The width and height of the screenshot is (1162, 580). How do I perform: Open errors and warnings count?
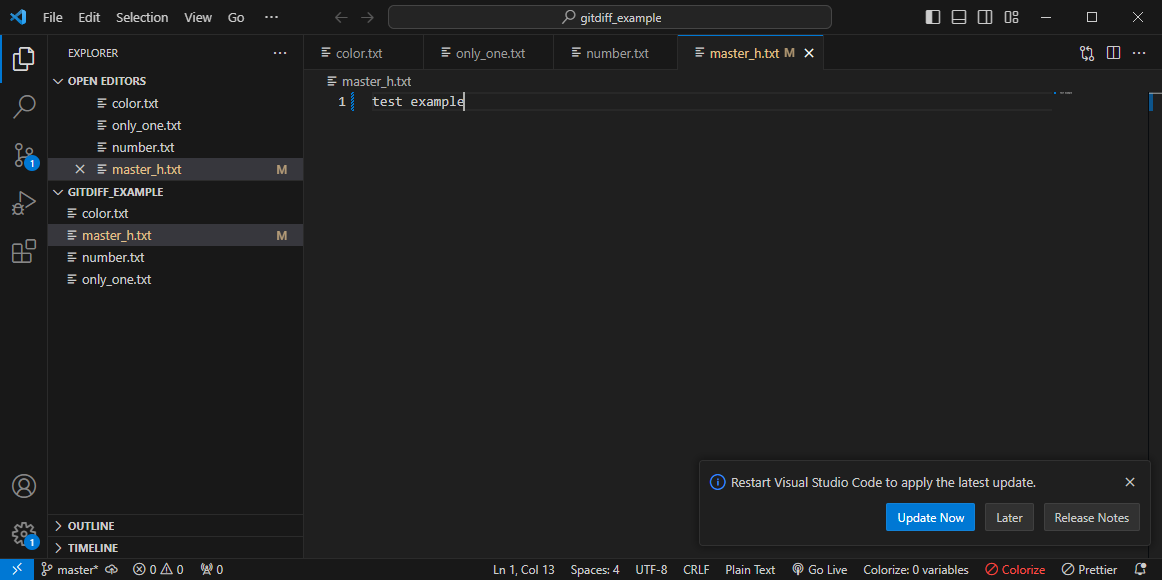pos(158,570)
